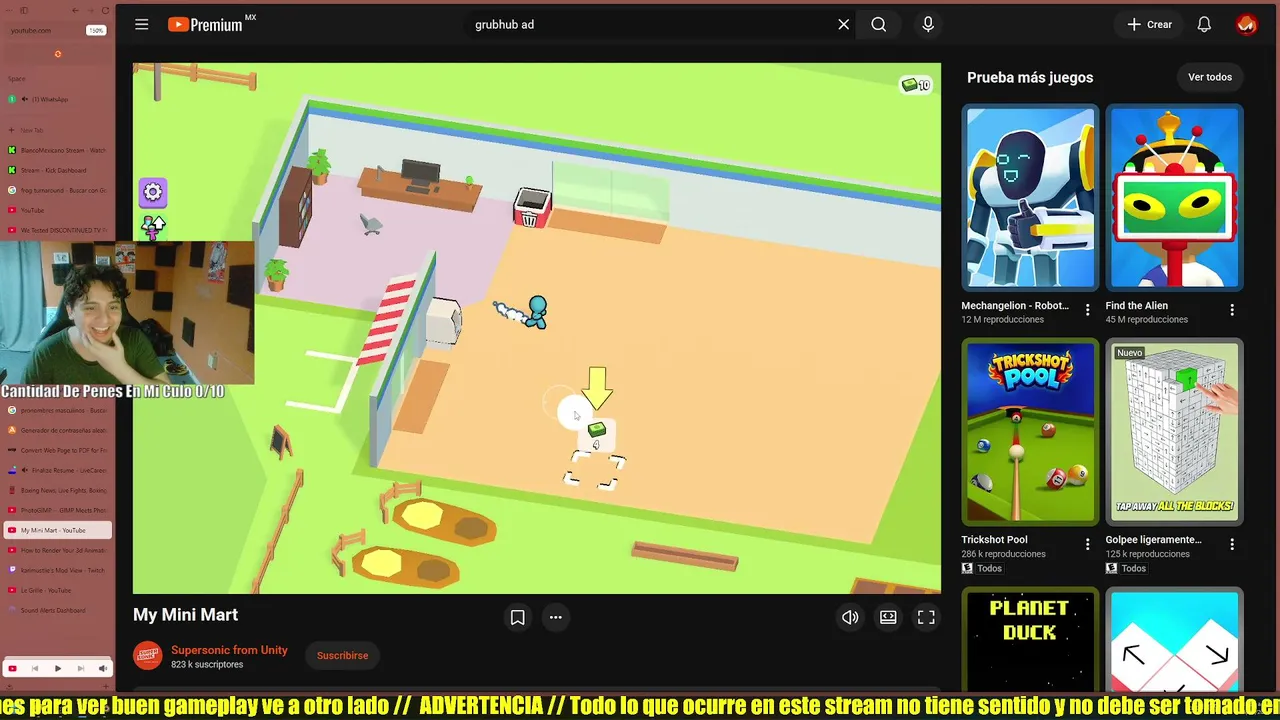Open the Mechangelion robot game thumbnail

pyautogui.click(x=1030, y=198)
